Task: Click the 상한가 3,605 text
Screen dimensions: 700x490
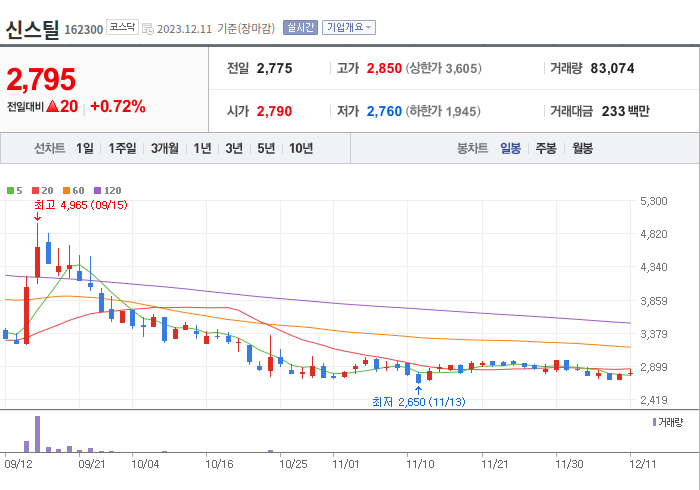Action: [444, 68]
